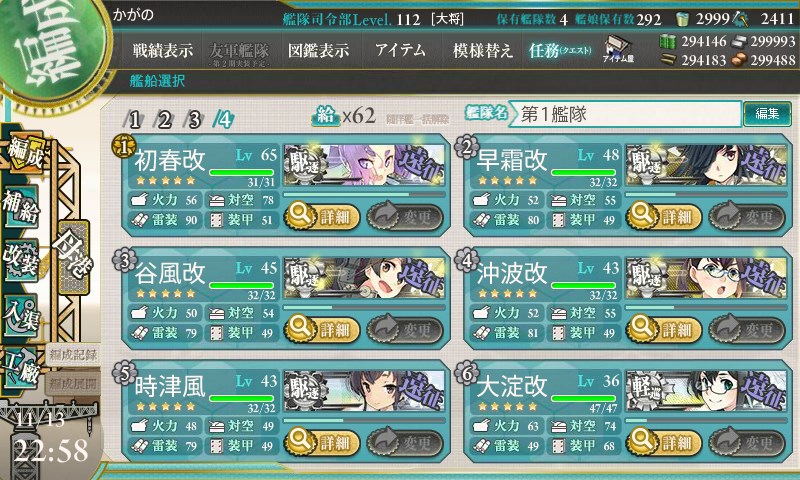The height and width of the screenshot is (480, 800).
Task: Open the 任務 quest menu
Action: [x=560, y=50]
